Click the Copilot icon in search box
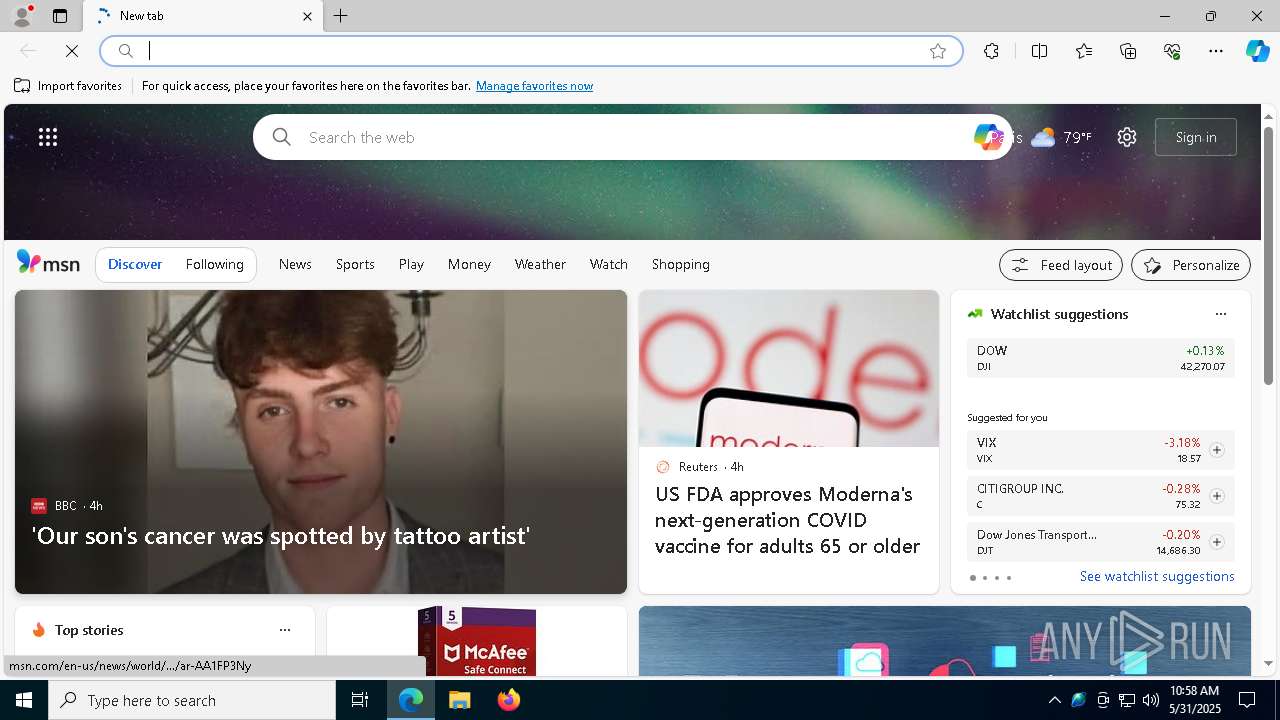The height and width of the screenshot is (720, 1280). pos(987,137)
